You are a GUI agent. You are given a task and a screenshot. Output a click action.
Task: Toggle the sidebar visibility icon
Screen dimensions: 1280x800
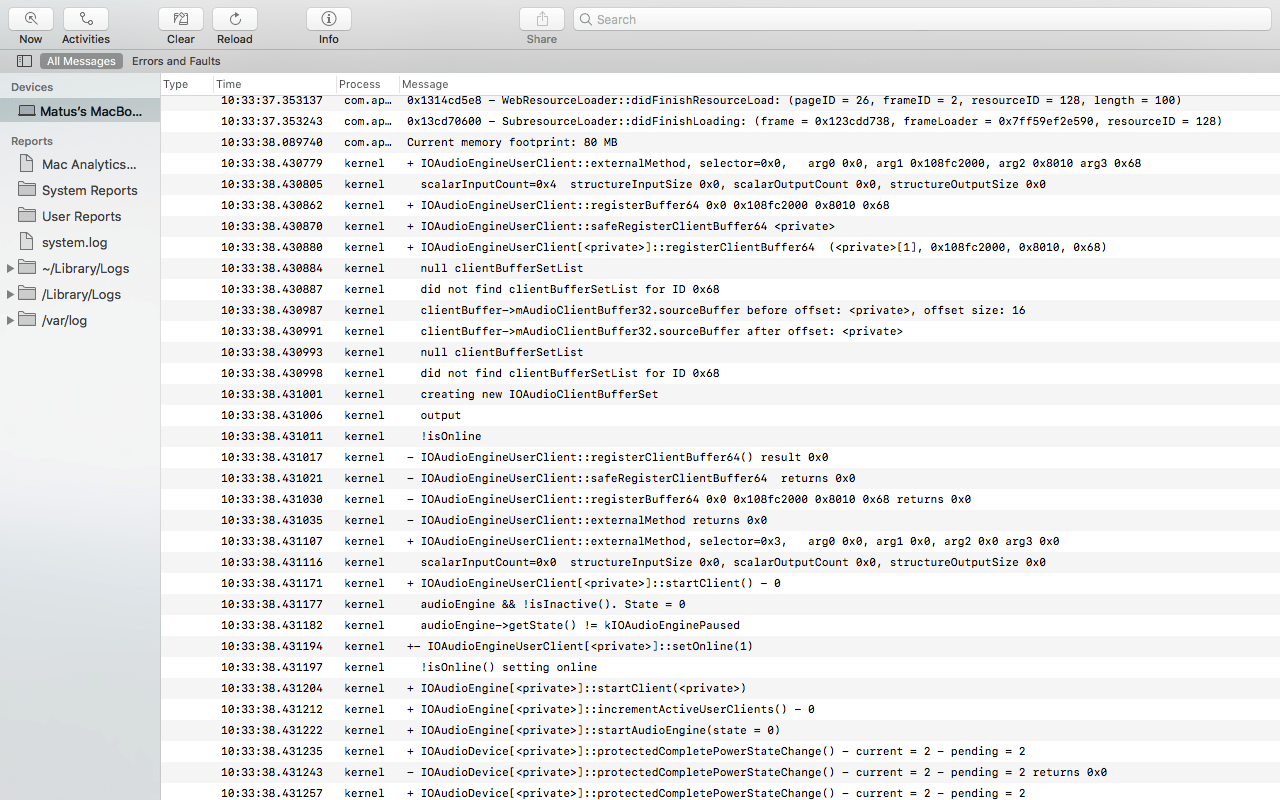tap(24, 61)
